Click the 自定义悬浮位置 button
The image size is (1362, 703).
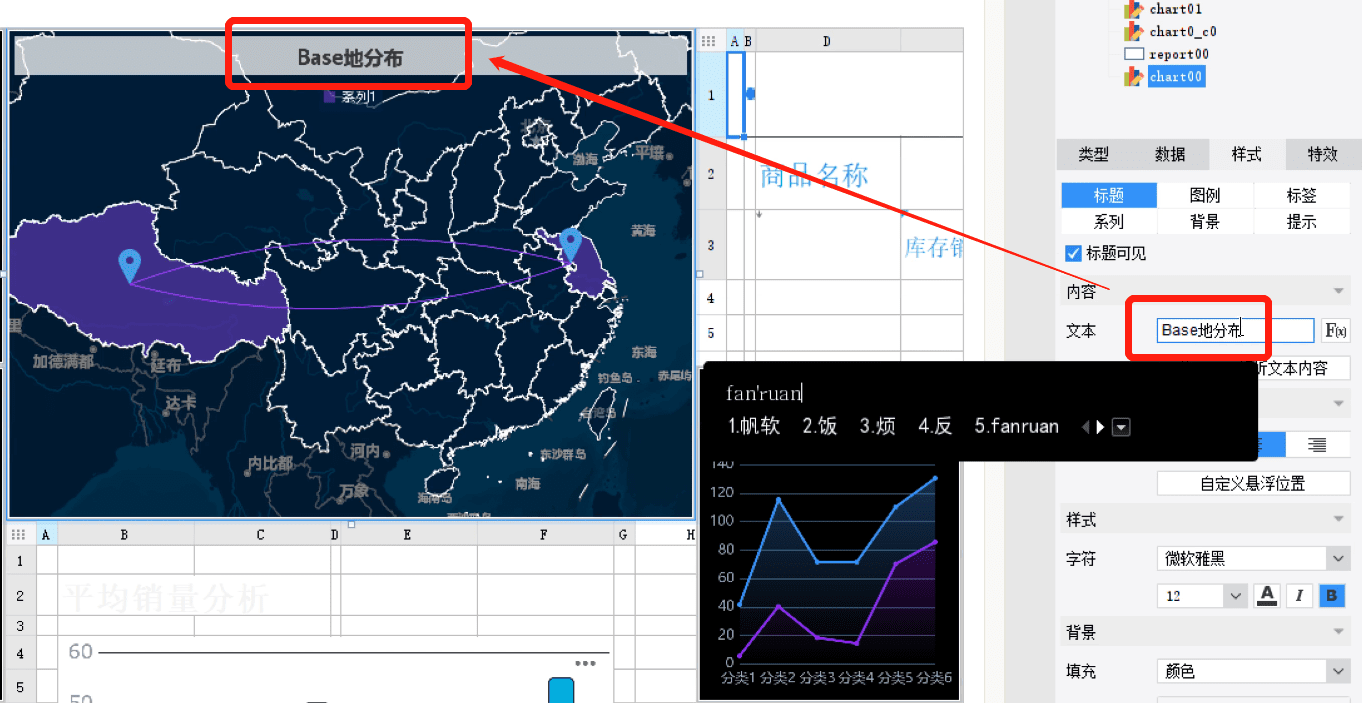tap(1253, 484)
